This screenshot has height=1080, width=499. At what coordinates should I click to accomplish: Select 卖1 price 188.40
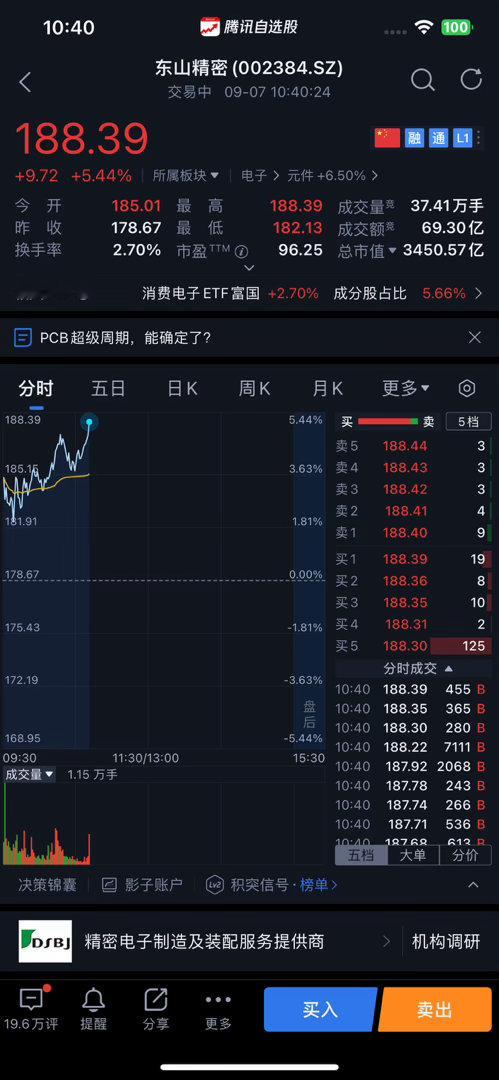[x=405, y=532]
